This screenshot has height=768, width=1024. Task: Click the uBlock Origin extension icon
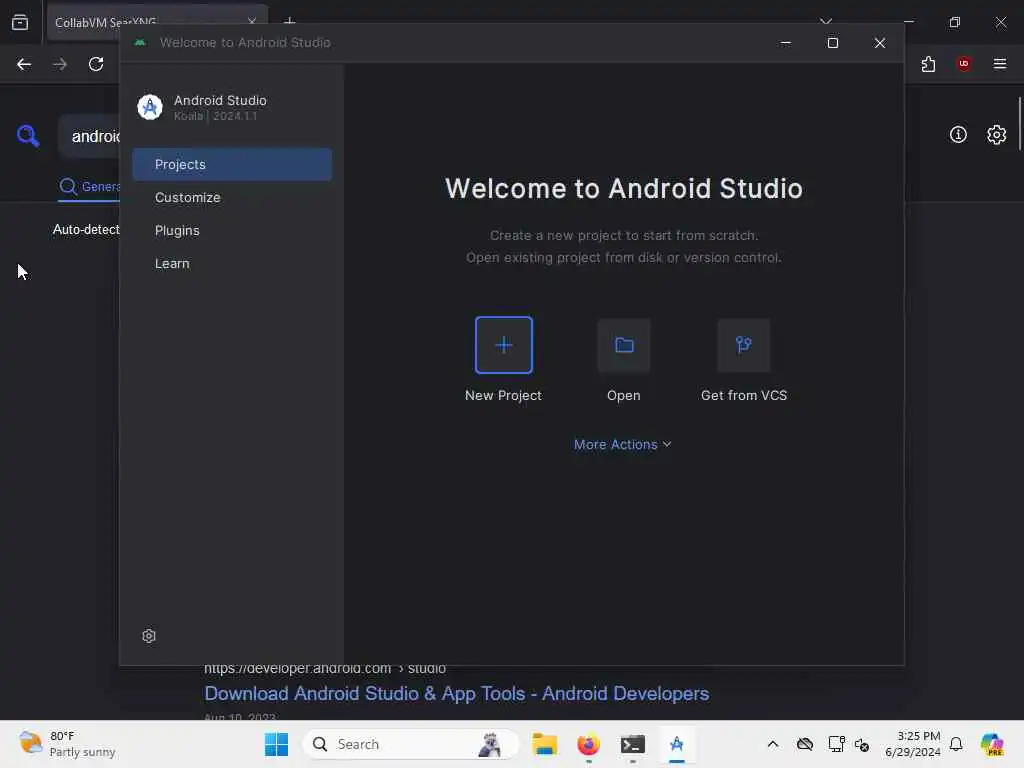pyautogui.click(x=964, y=63)
